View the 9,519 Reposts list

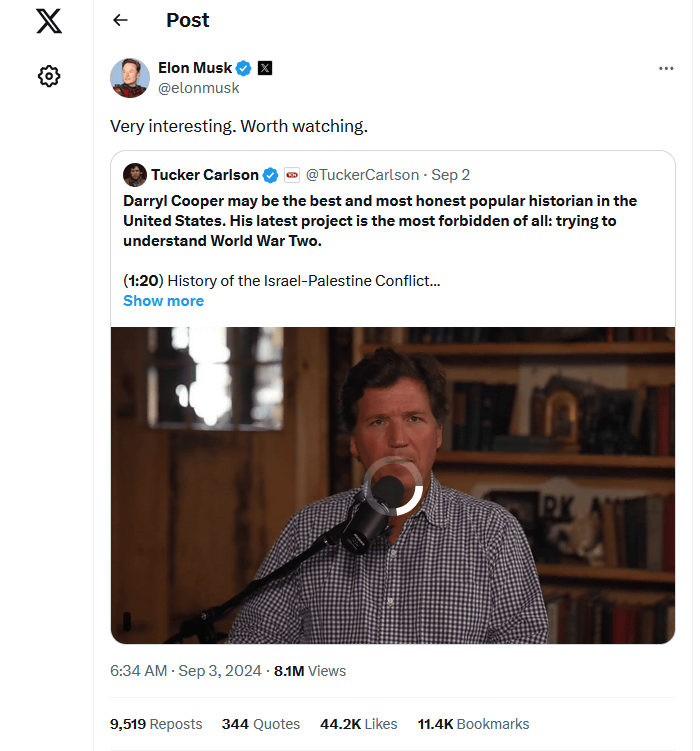pyautogui.click(x=156, y=724)
